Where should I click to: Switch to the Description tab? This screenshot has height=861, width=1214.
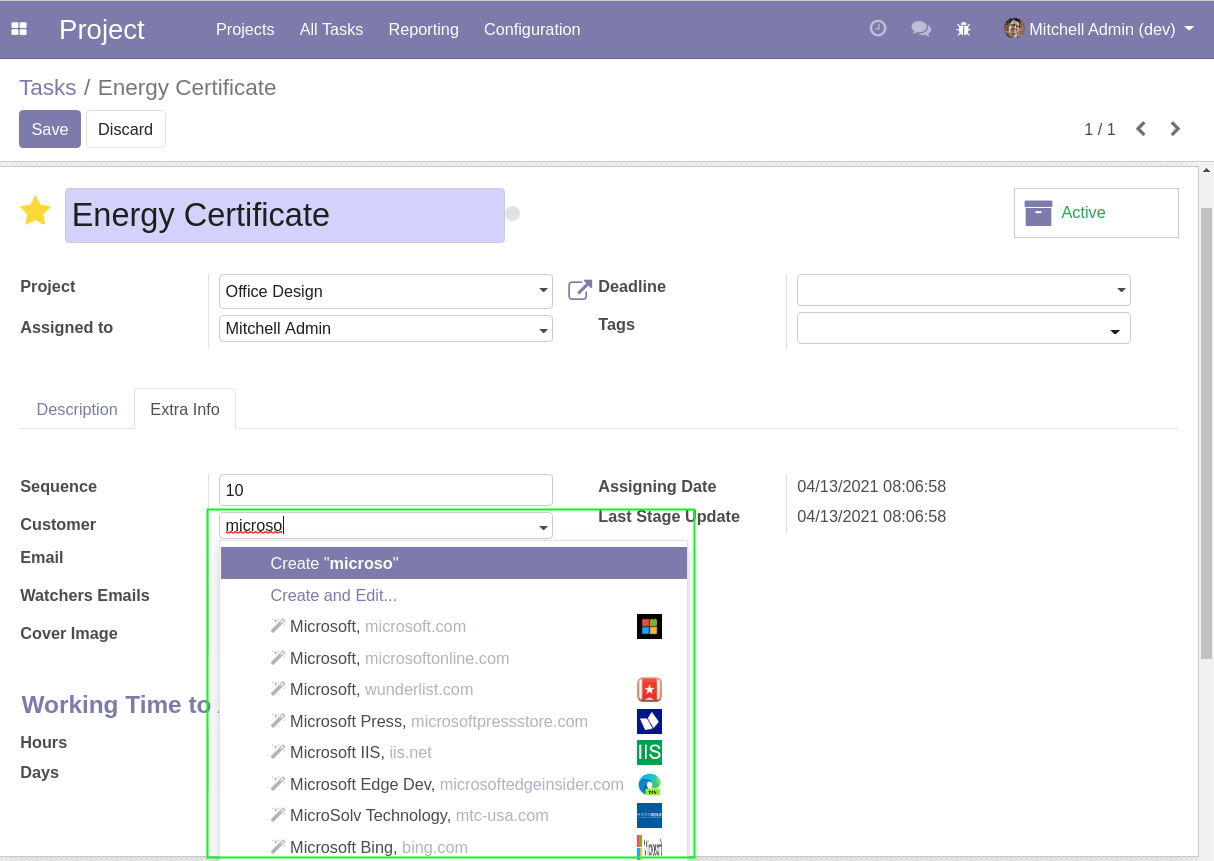pyautogui.click(x=77, y=409)
